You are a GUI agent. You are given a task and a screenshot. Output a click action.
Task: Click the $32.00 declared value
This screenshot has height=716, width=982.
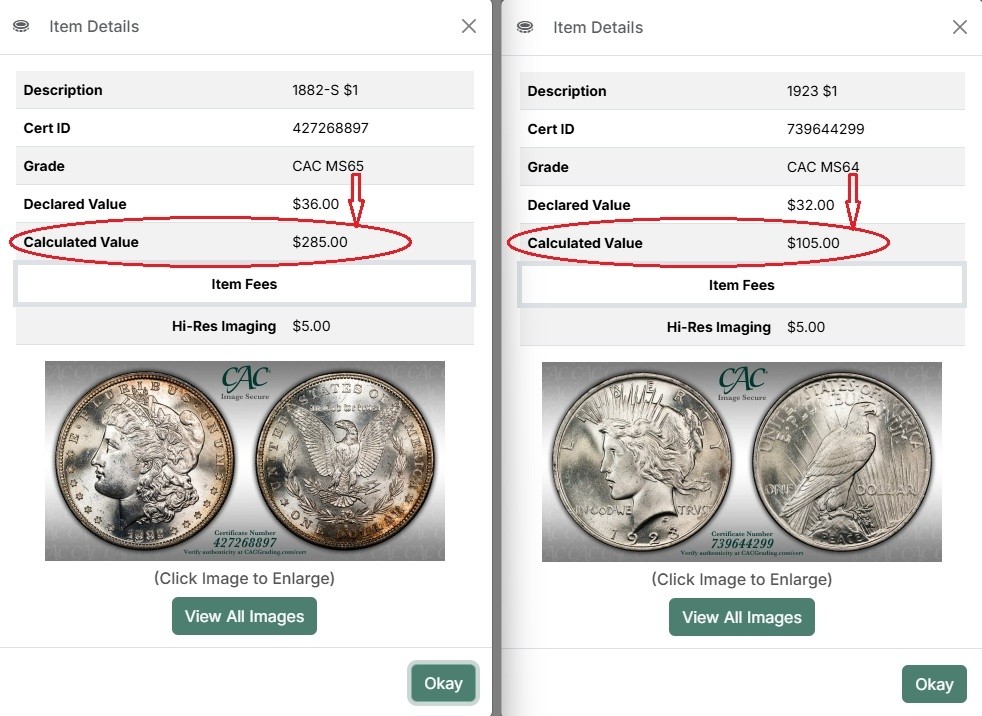810,205
